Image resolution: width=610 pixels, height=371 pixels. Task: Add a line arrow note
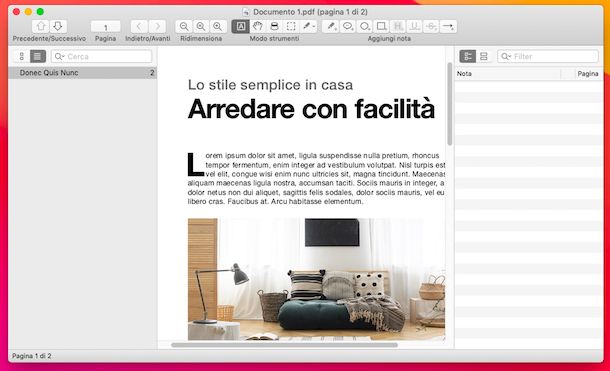tap(448, 26)
